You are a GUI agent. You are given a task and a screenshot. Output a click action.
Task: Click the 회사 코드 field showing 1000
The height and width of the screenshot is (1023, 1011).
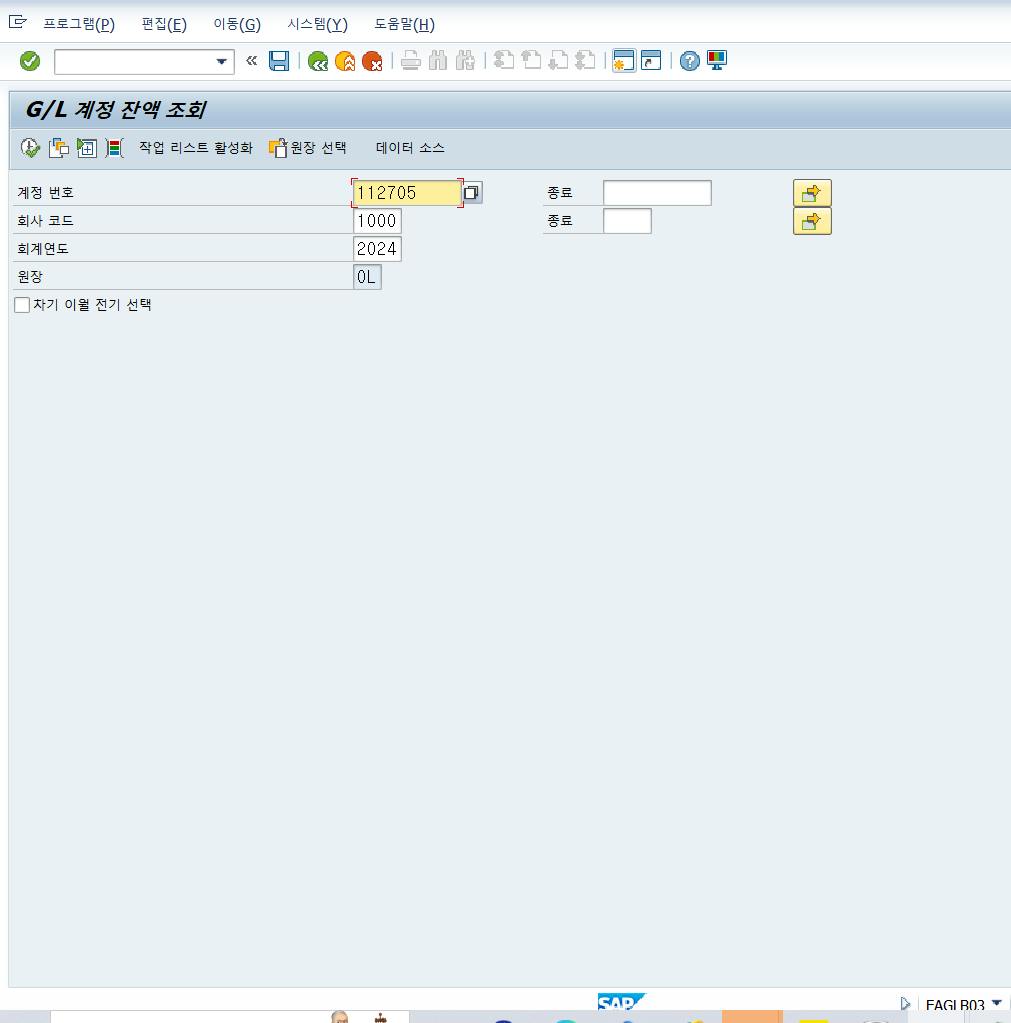[x=377, y=221]
